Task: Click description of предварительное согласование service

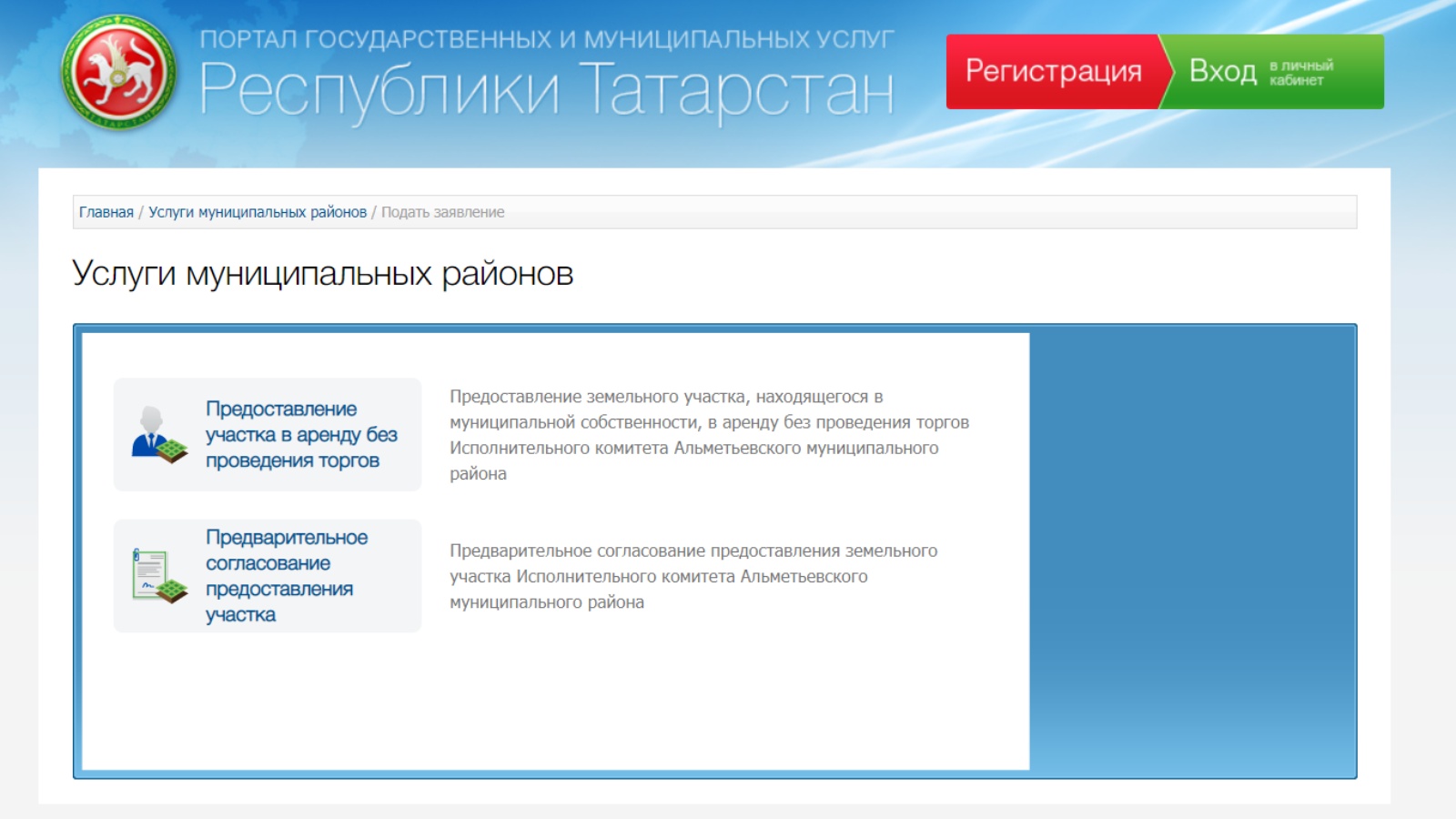Action: tap(693, 576)
